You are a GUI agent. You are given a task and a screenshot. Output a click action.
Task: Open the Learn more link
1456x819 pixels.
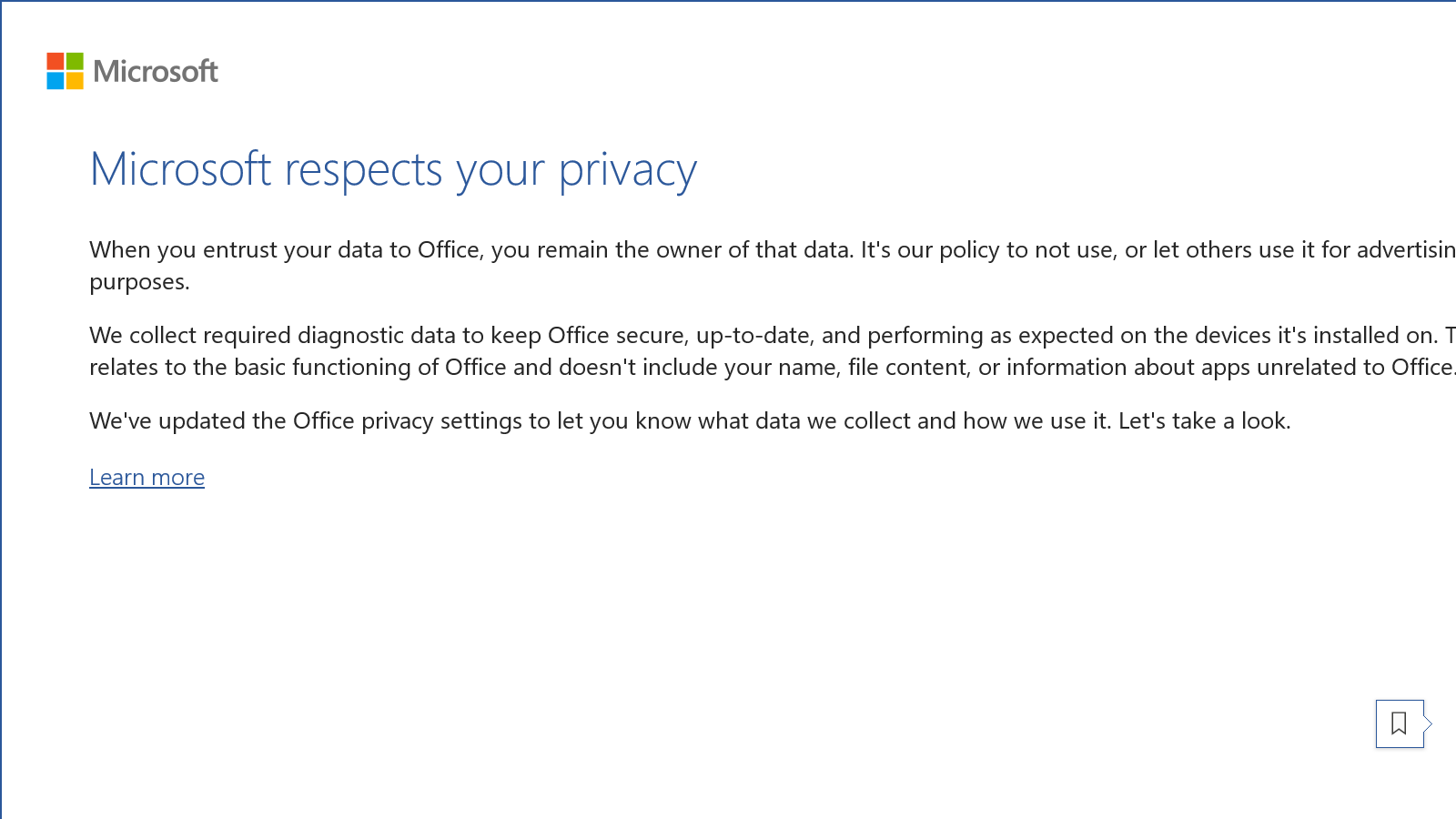[x=147, y=477]
